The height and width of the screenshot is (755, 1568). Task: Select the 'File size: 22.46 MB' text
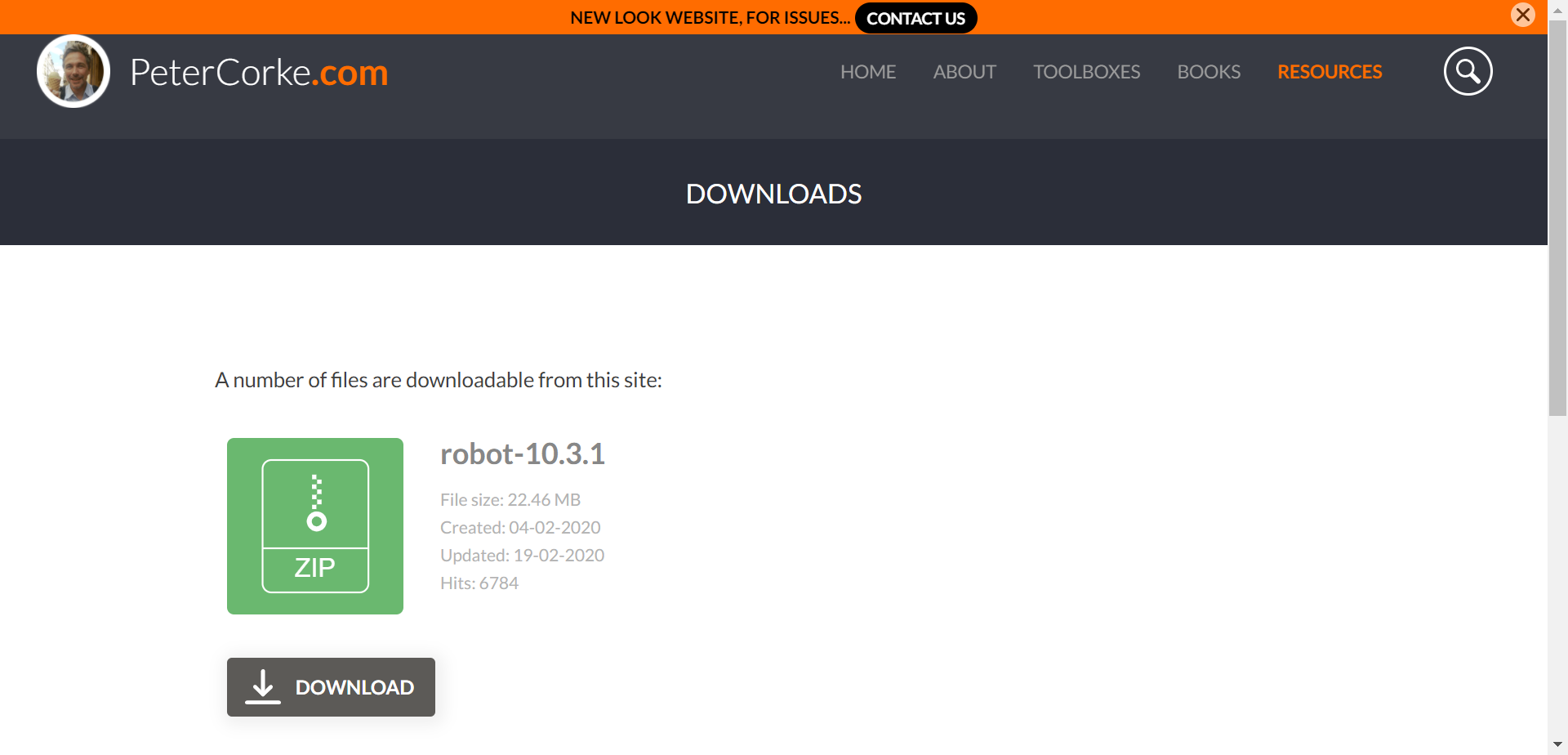pos(510,499)
